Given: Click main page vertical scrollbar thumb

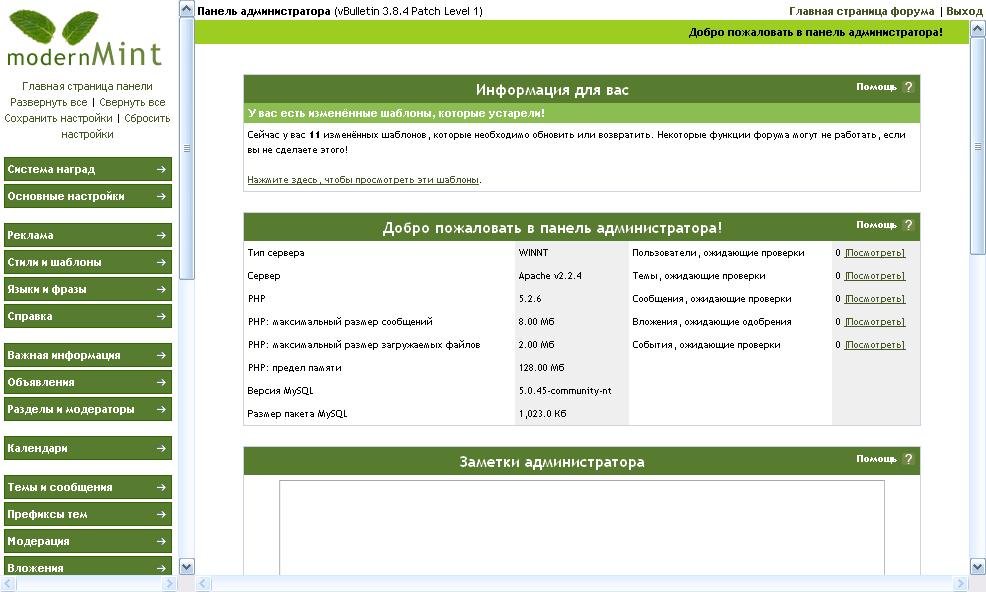Looking at the screenshot, I should coord(978,146).
